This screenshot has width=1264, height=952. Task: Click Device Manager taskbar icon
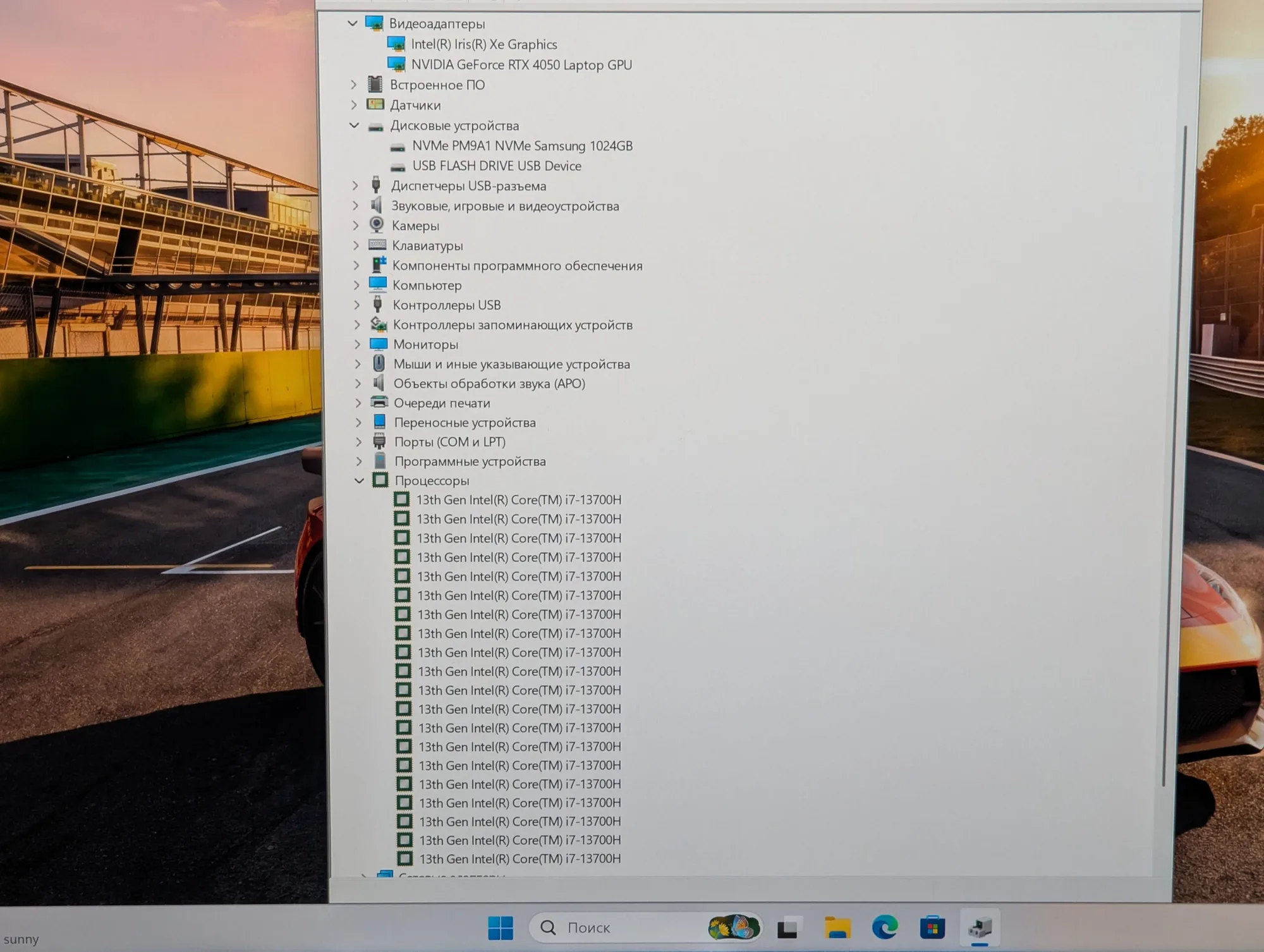[980, 928]
